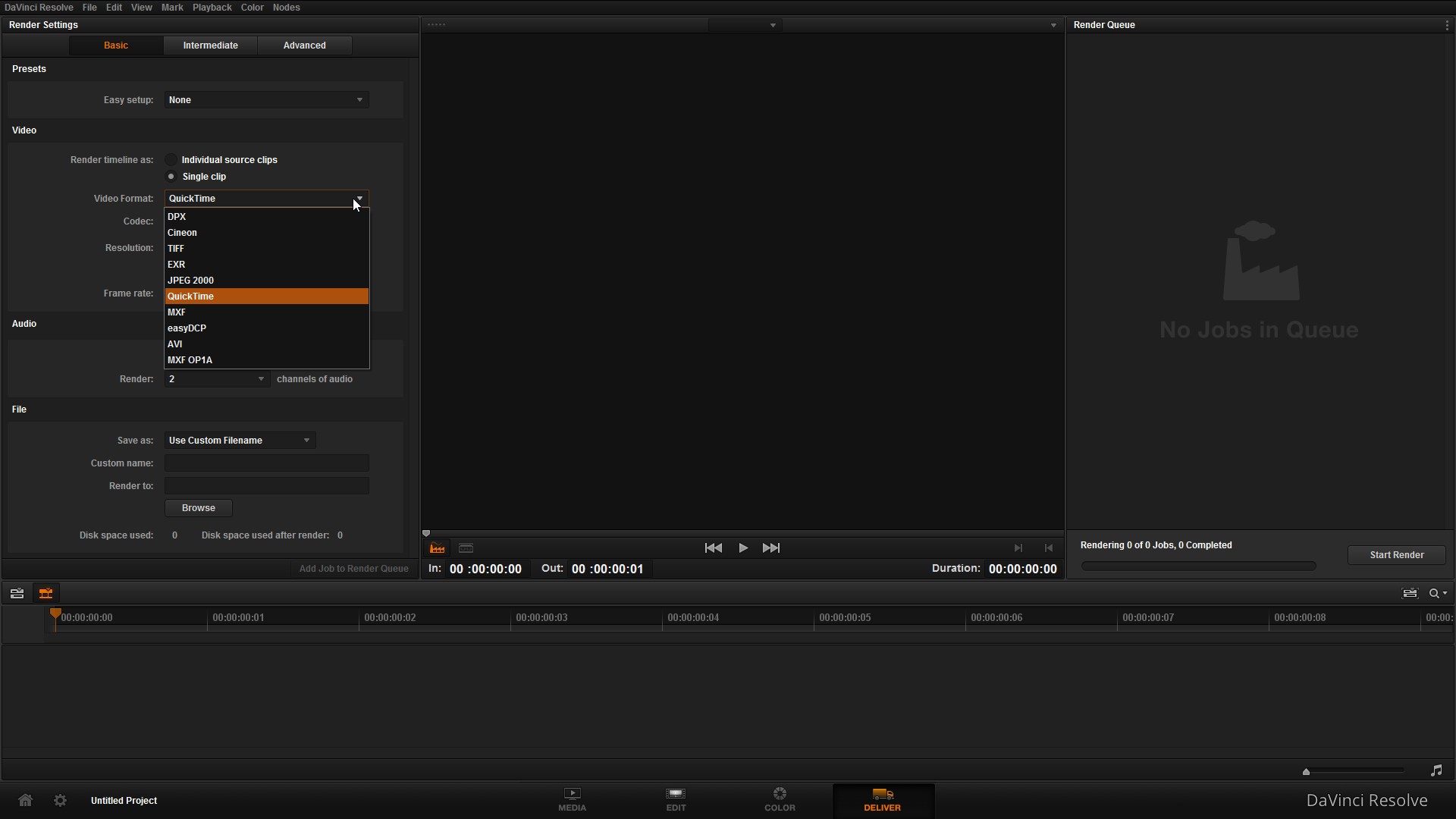Toggle the orange timeline mode icon
This screenshot has height=819, width=1456.
click(45, 593)
